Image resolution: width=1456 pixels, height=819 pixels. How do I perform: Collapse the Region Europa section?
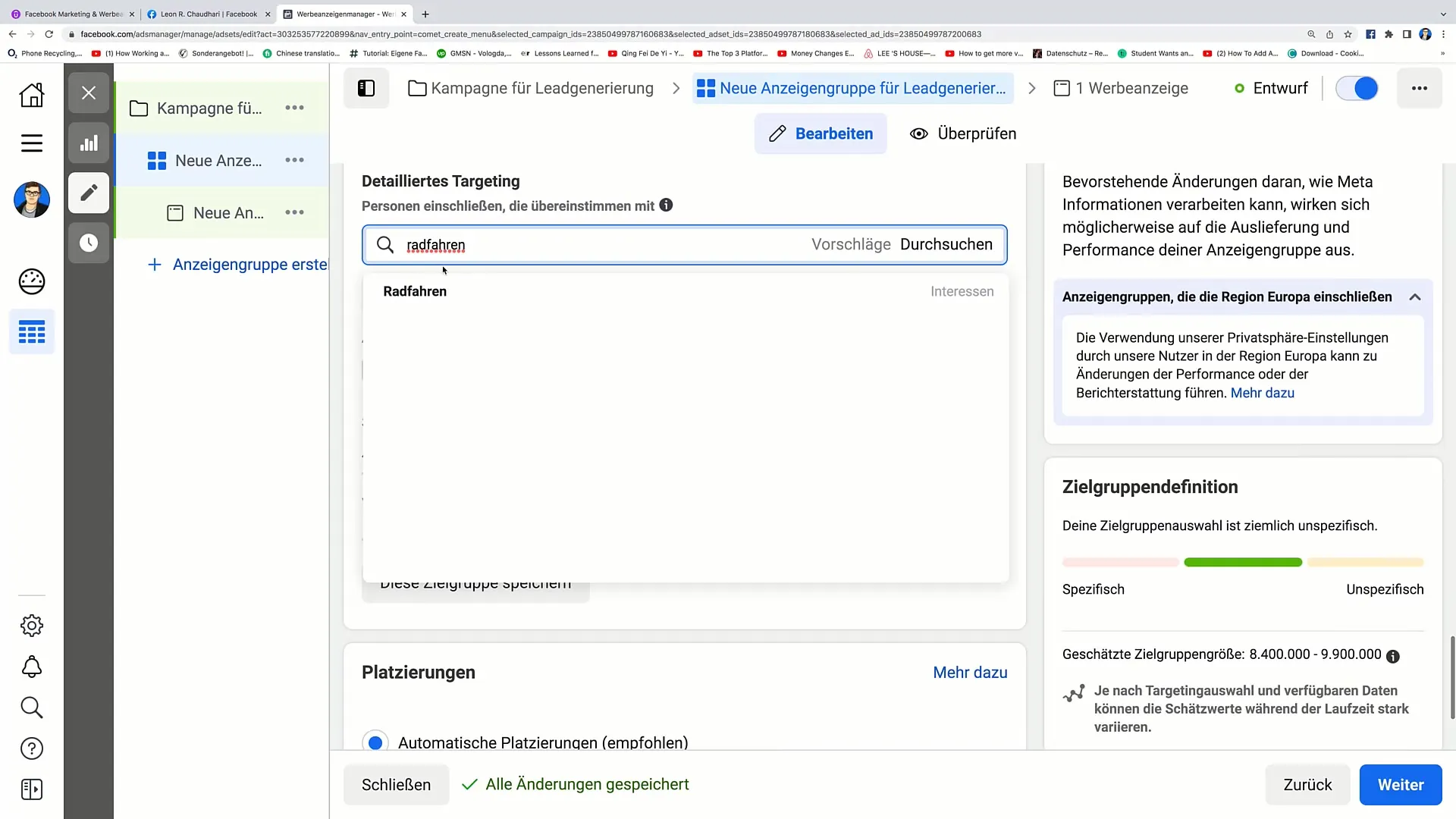coord(1414,297)
